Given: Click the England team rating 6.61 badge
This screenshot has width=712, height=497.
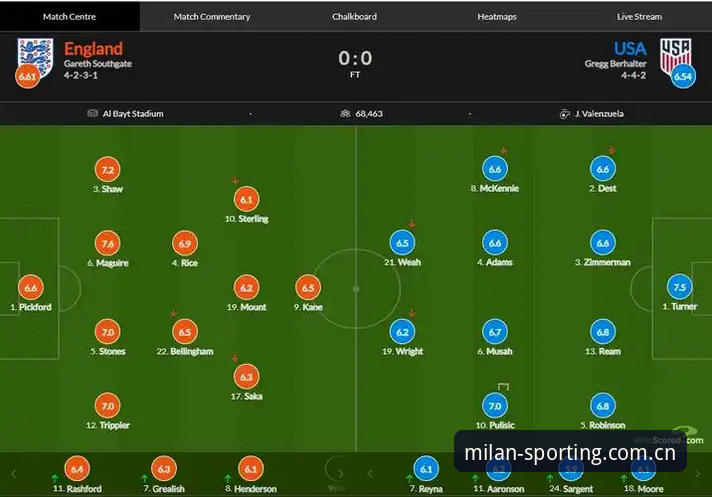Looking at the screenshot, I should (28, 76).
